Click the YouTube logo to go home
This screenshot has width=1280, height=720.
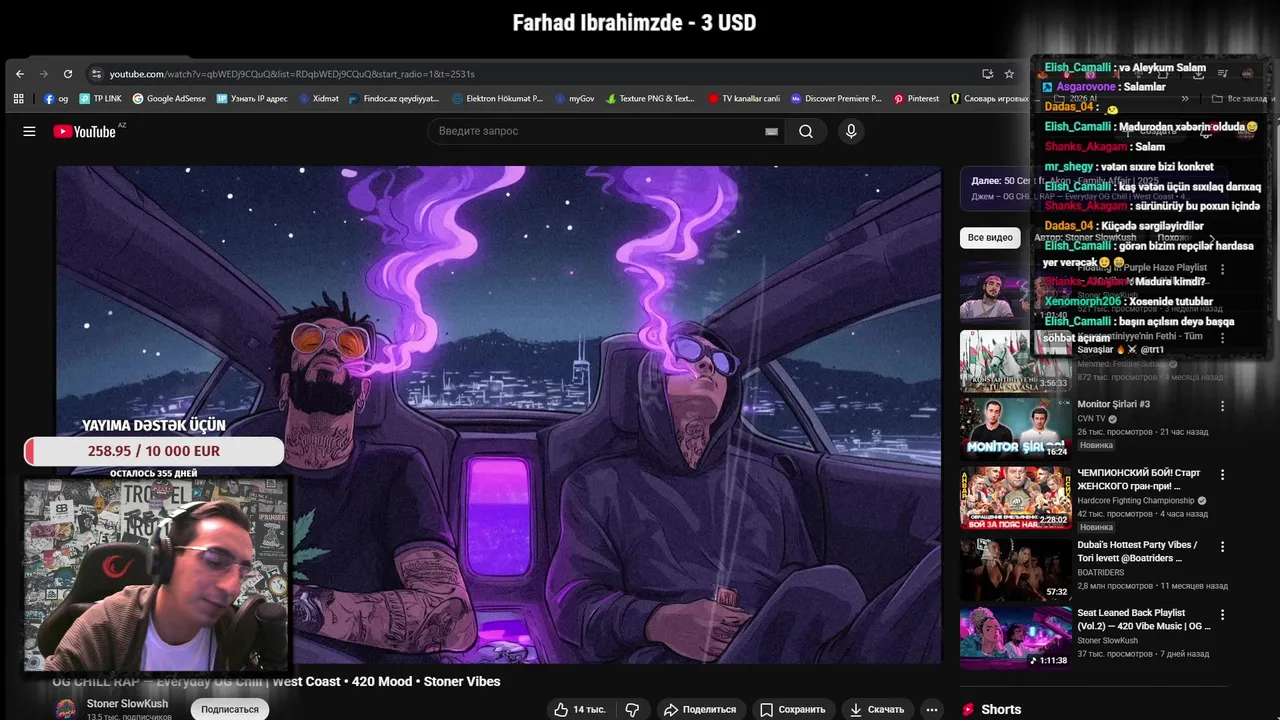pos(86,131)
